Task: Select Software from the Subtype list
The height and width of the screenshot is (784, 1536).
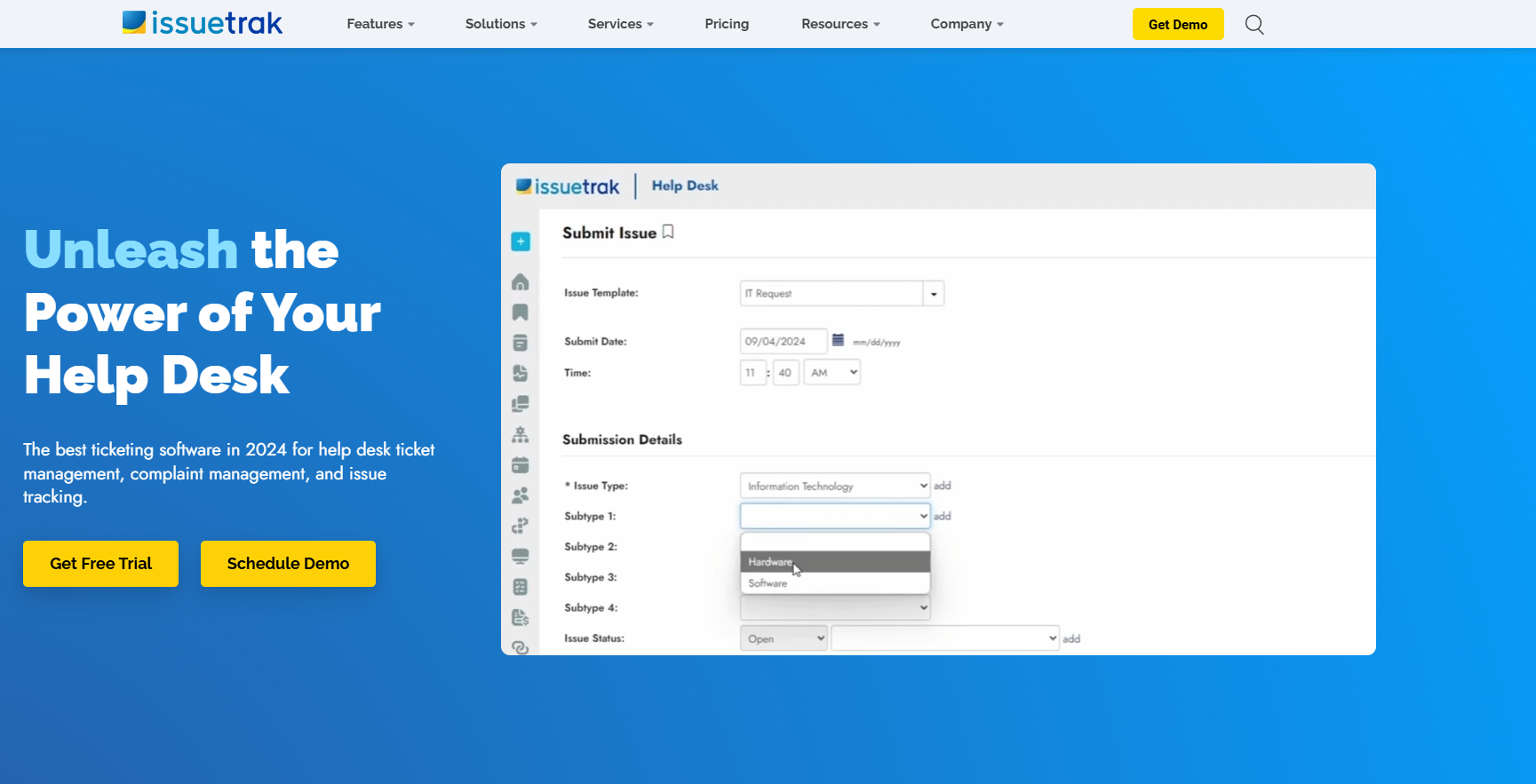Action: pos(768,583)
